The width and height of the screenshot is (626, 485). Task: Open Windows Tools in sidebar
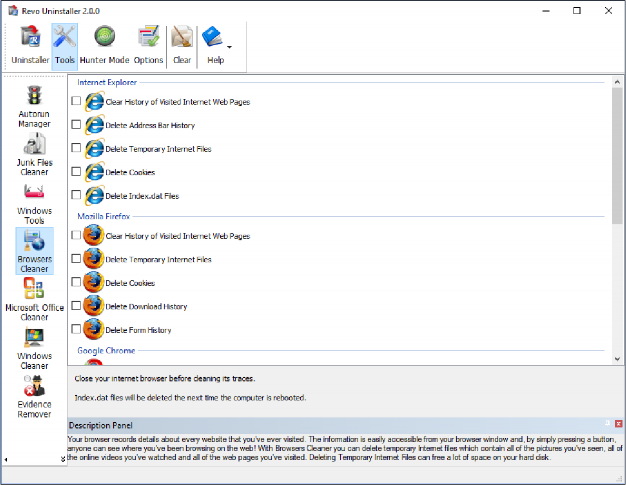click(x=34, y=204)
